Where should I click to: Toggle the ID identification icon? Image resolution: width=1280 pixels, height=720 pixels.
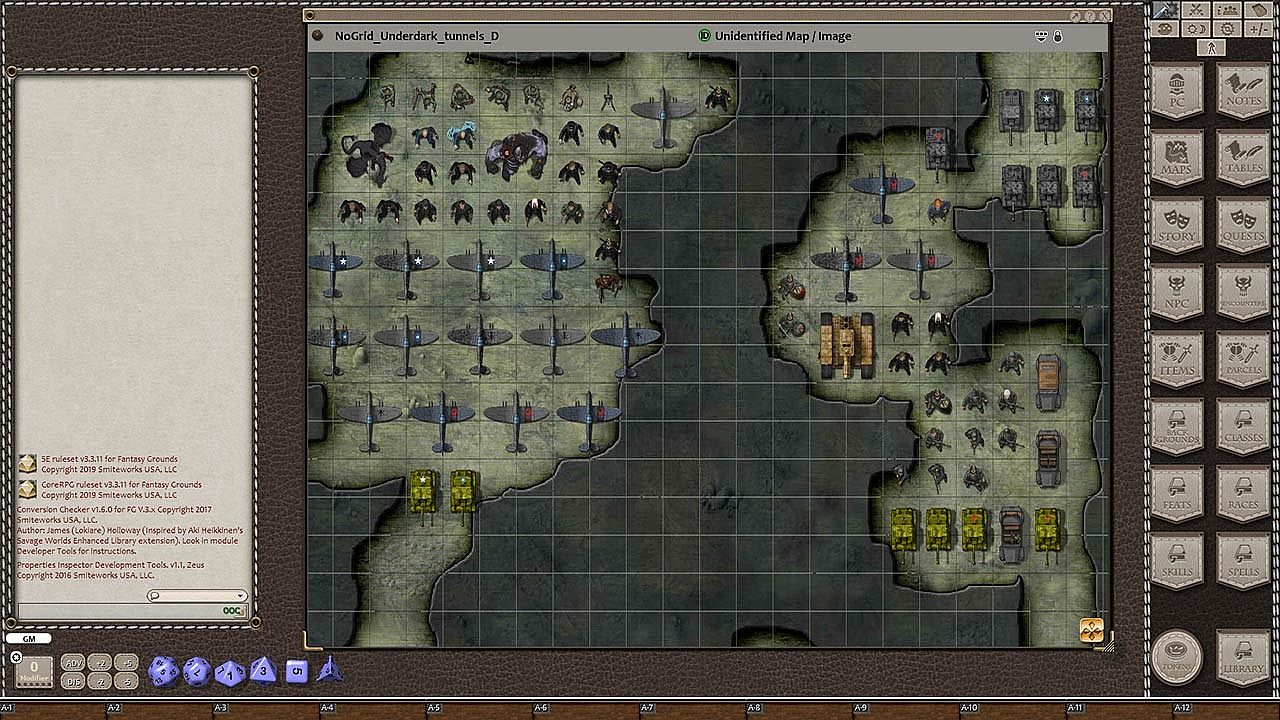coord(704,36)
